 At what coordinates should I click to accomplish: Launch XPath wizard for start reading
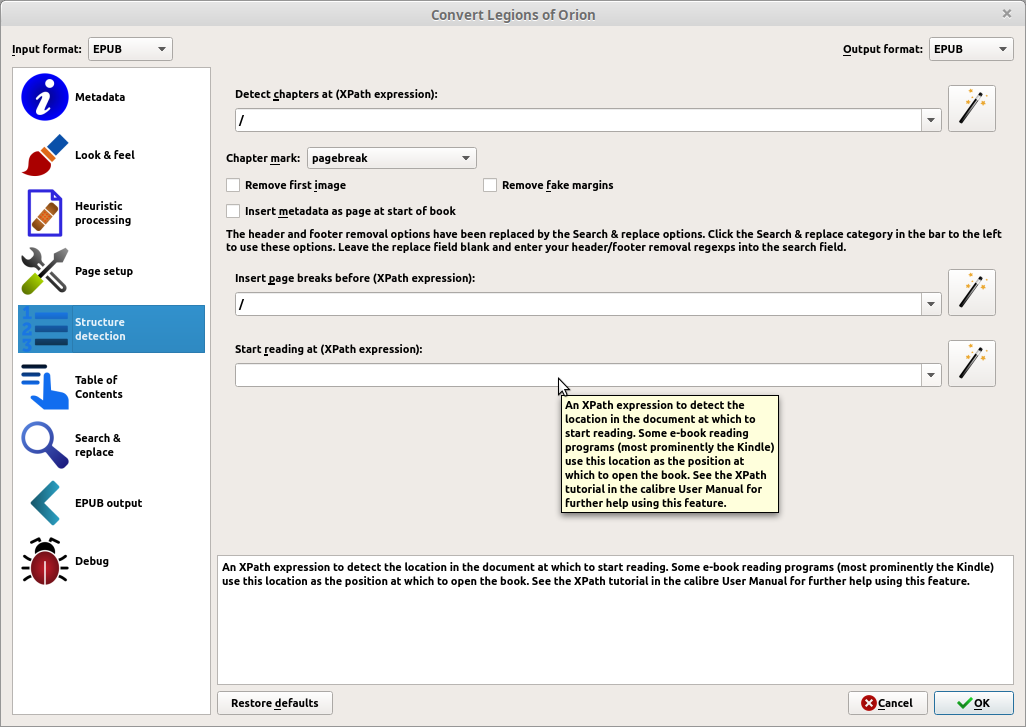click(x=972, y=363)
